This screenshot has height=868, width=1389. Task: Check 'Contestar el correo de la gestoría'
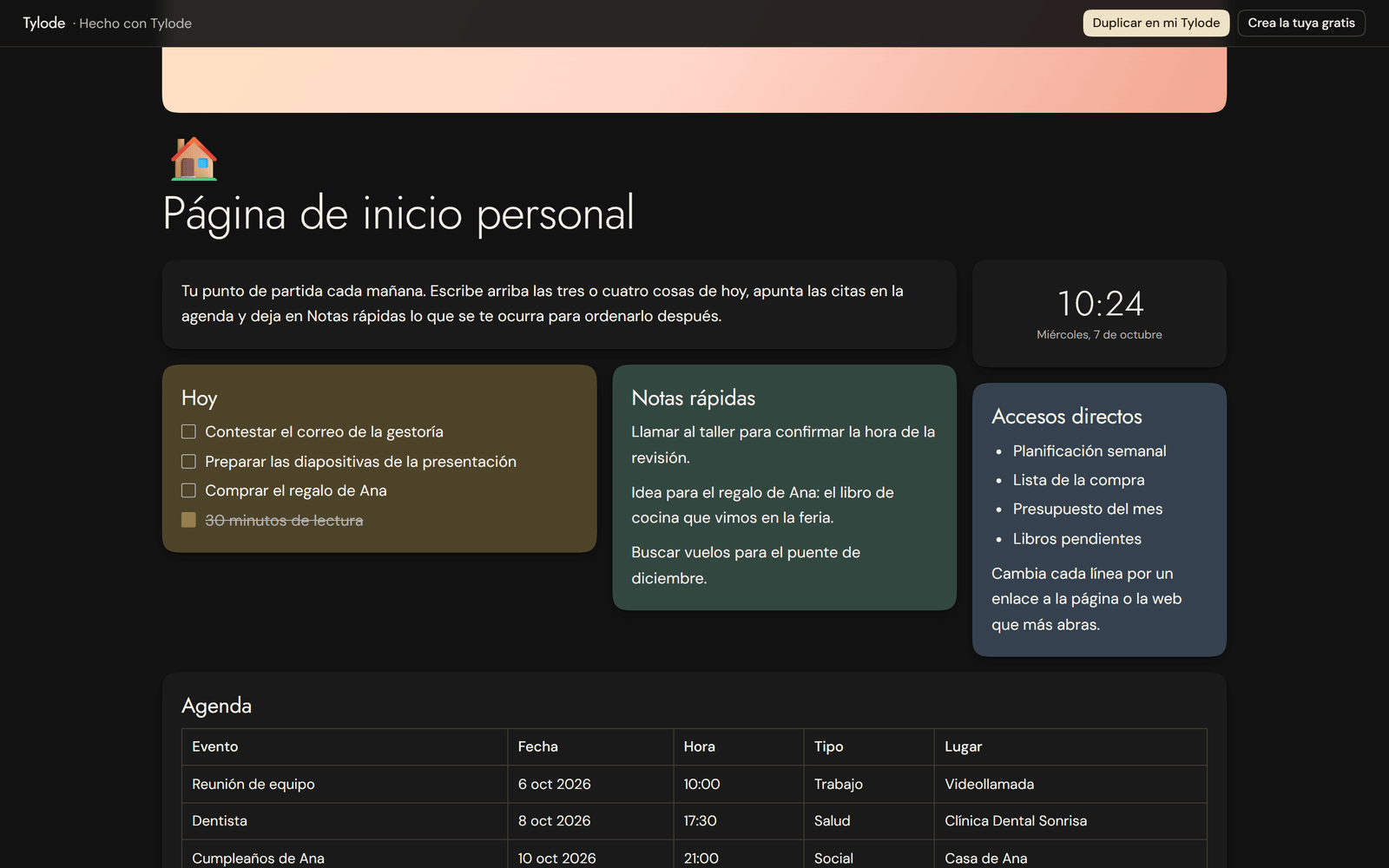pyautogui.click(x=188, y=431)
